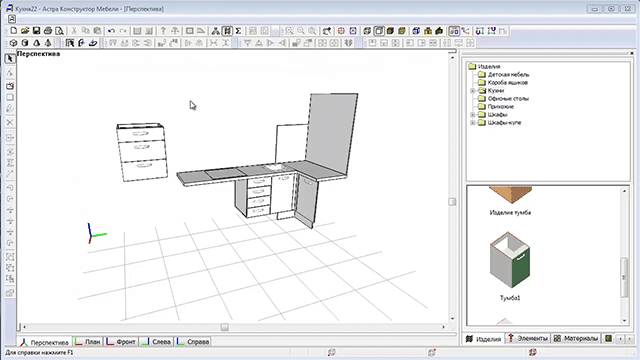Image resolution: width=640 pixels, height=360 pixels.
Task: Expand the Кухни folder in the tree
Action: pyautogui.click(x=473, y=91)
